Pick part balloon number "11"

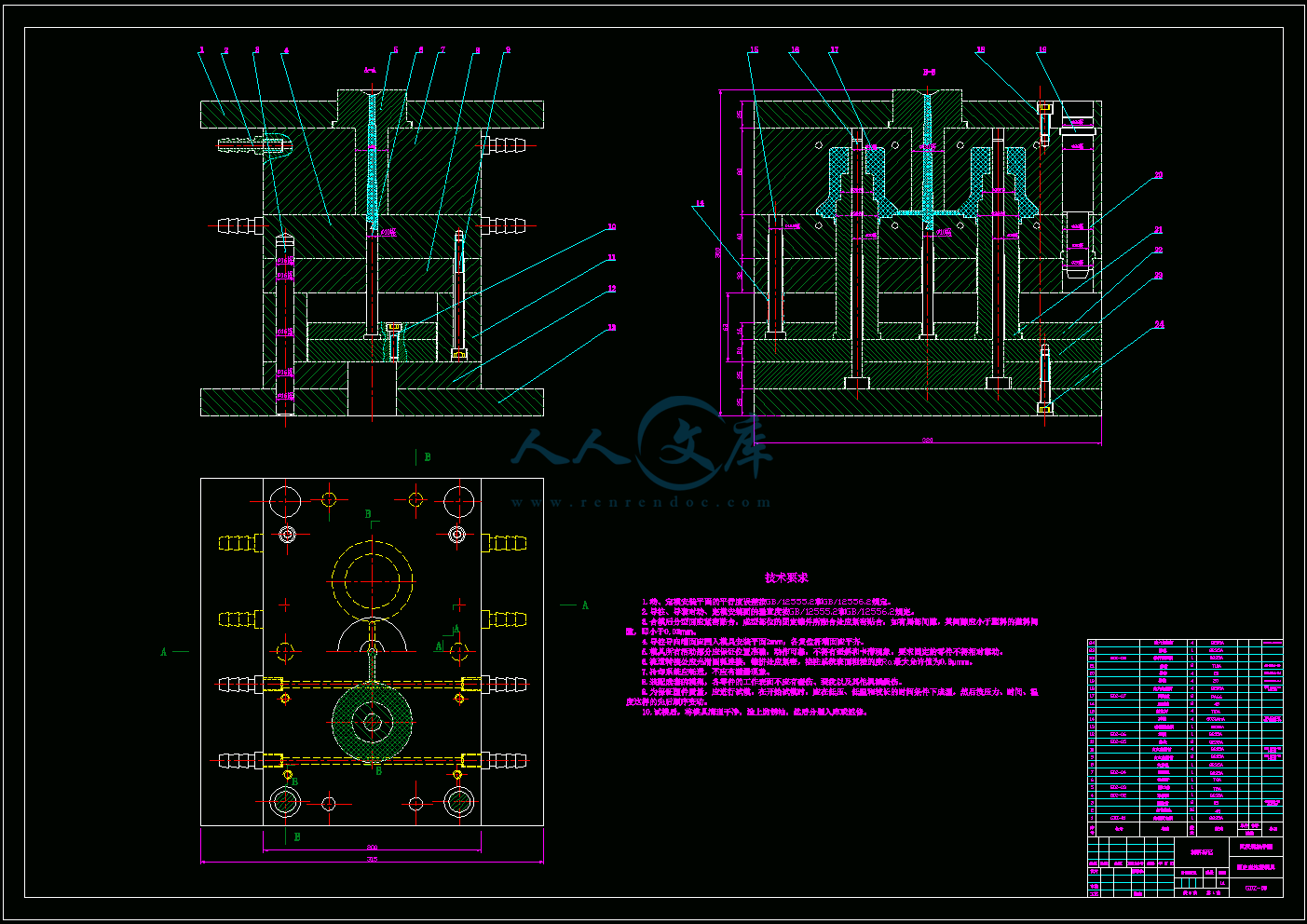612,258
